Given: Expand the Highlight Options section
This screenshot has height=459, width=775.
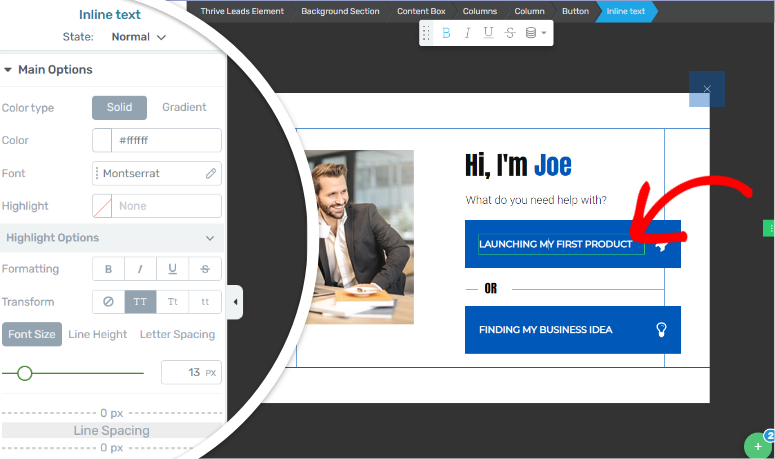Looking at the screenshot, I should pos(112,238).
